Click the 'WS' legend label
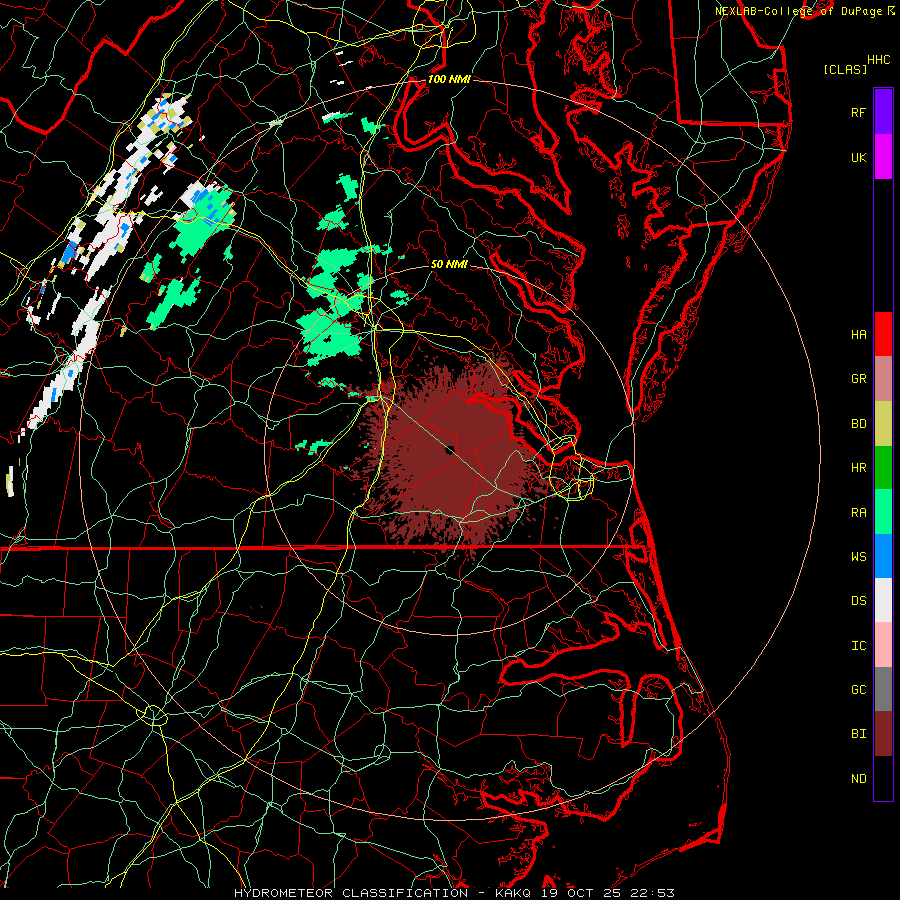The image size is (900, 900). (x=859, y=557)
